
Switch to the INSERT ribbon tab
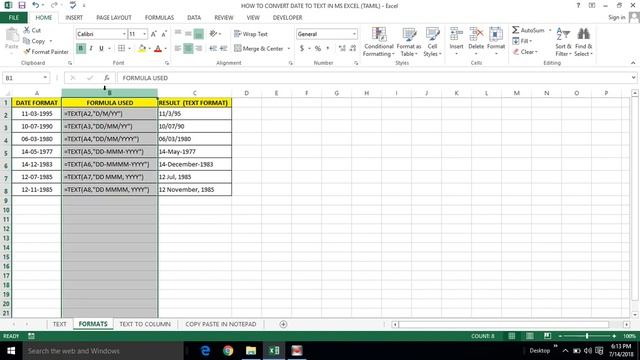coord(74,18)
